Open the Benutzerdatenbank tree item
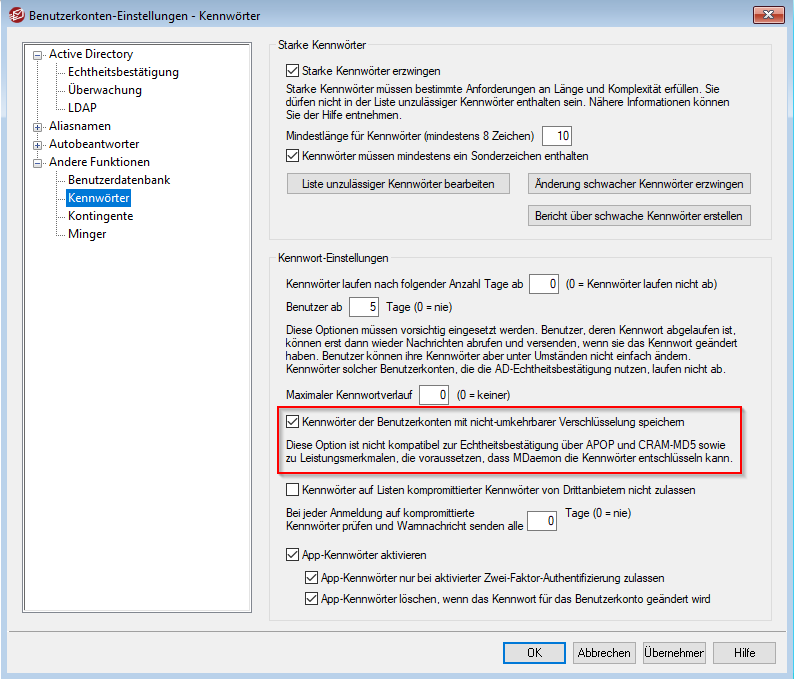794x679 pixels. (119, 180)
